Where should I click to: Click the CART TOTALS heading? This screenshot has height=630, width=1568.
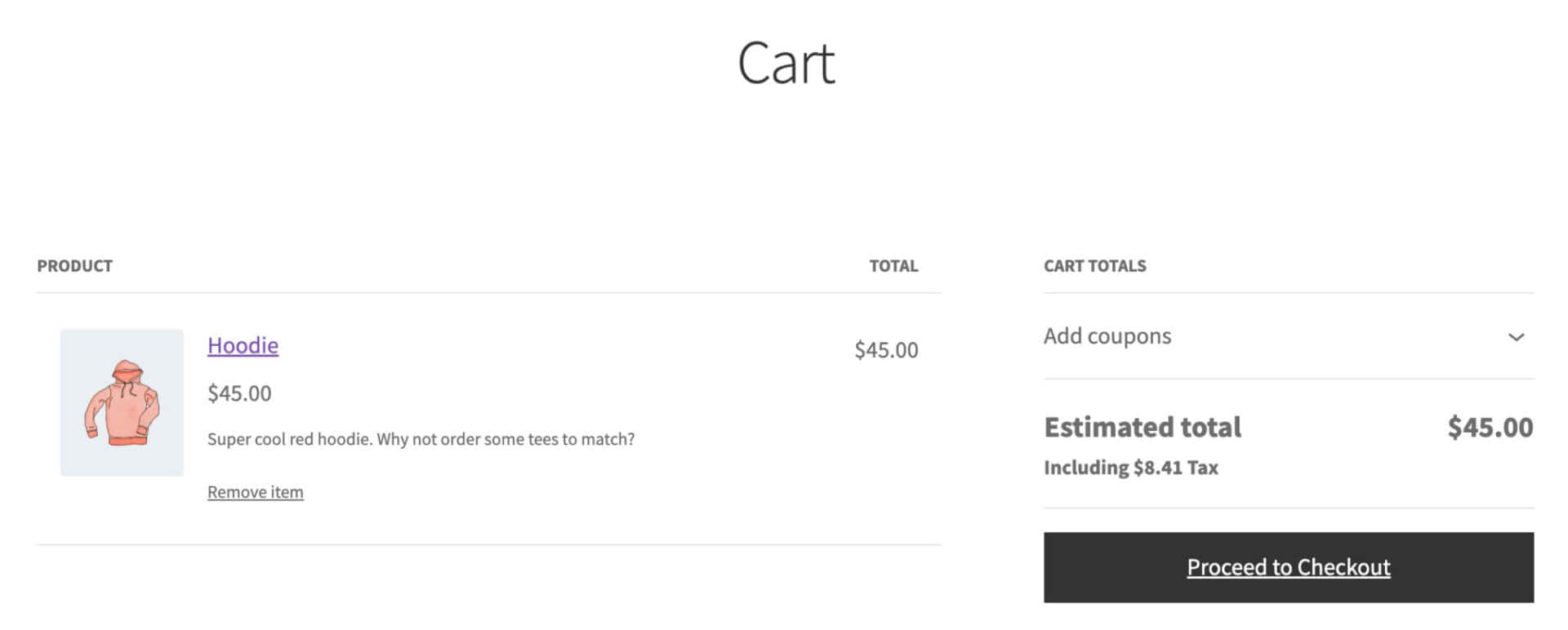1094,266
